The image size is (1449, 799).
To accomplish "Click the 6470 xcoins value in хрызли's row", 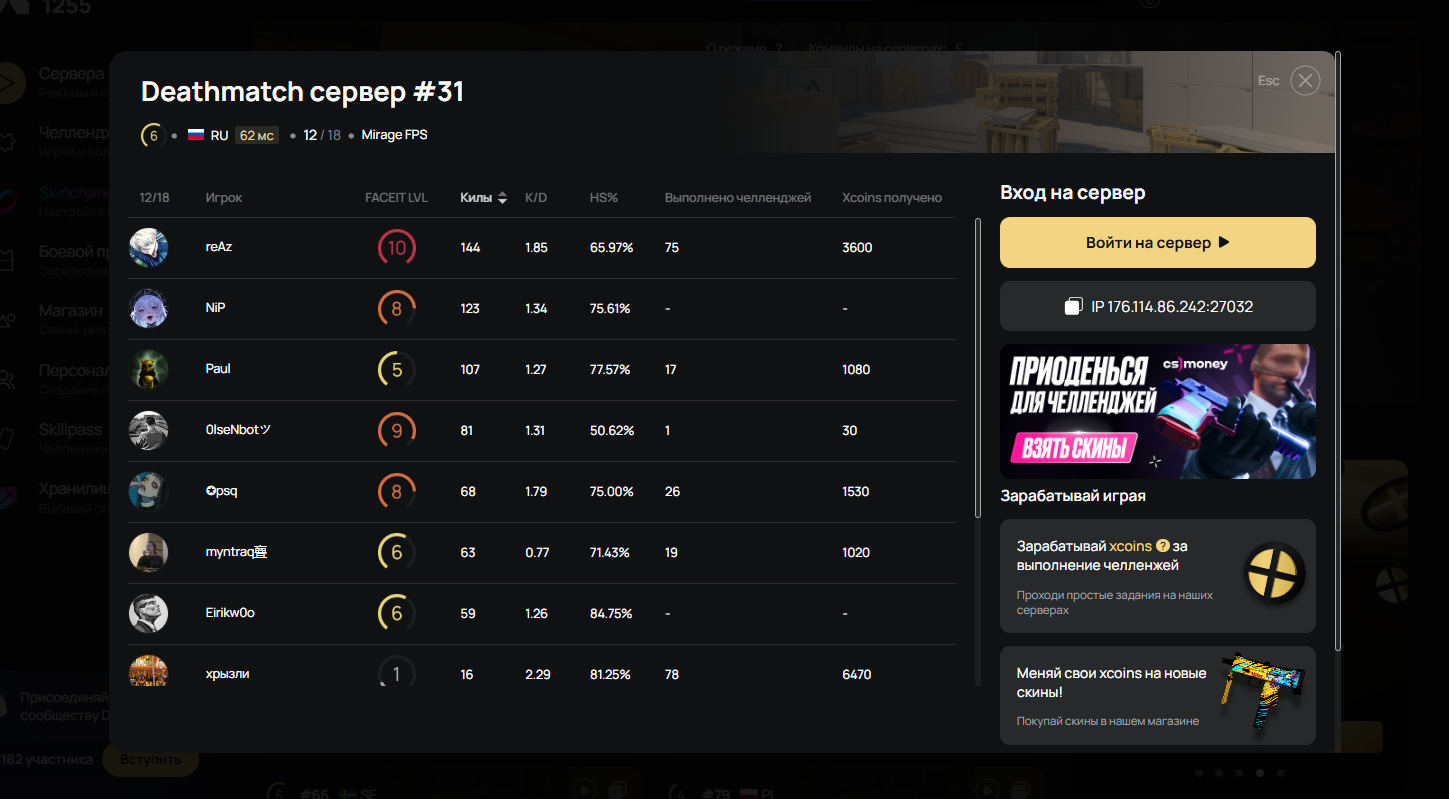I will 857,675.
